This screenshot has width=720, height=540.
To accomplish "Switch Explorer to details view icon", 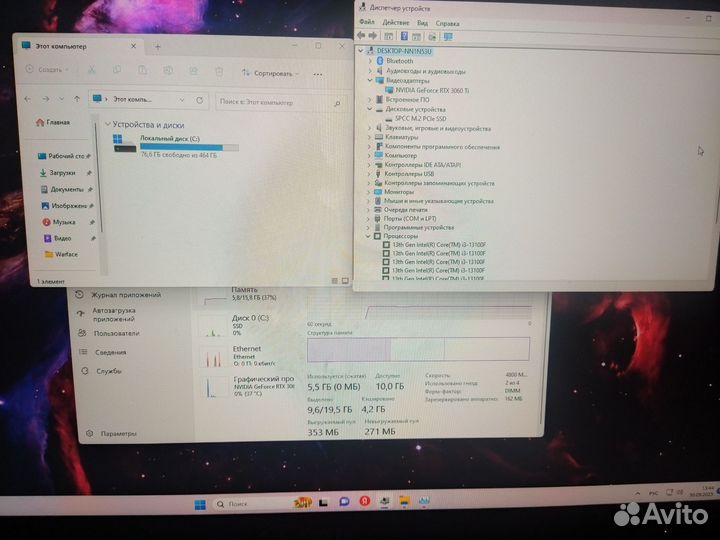I will 334,281.
